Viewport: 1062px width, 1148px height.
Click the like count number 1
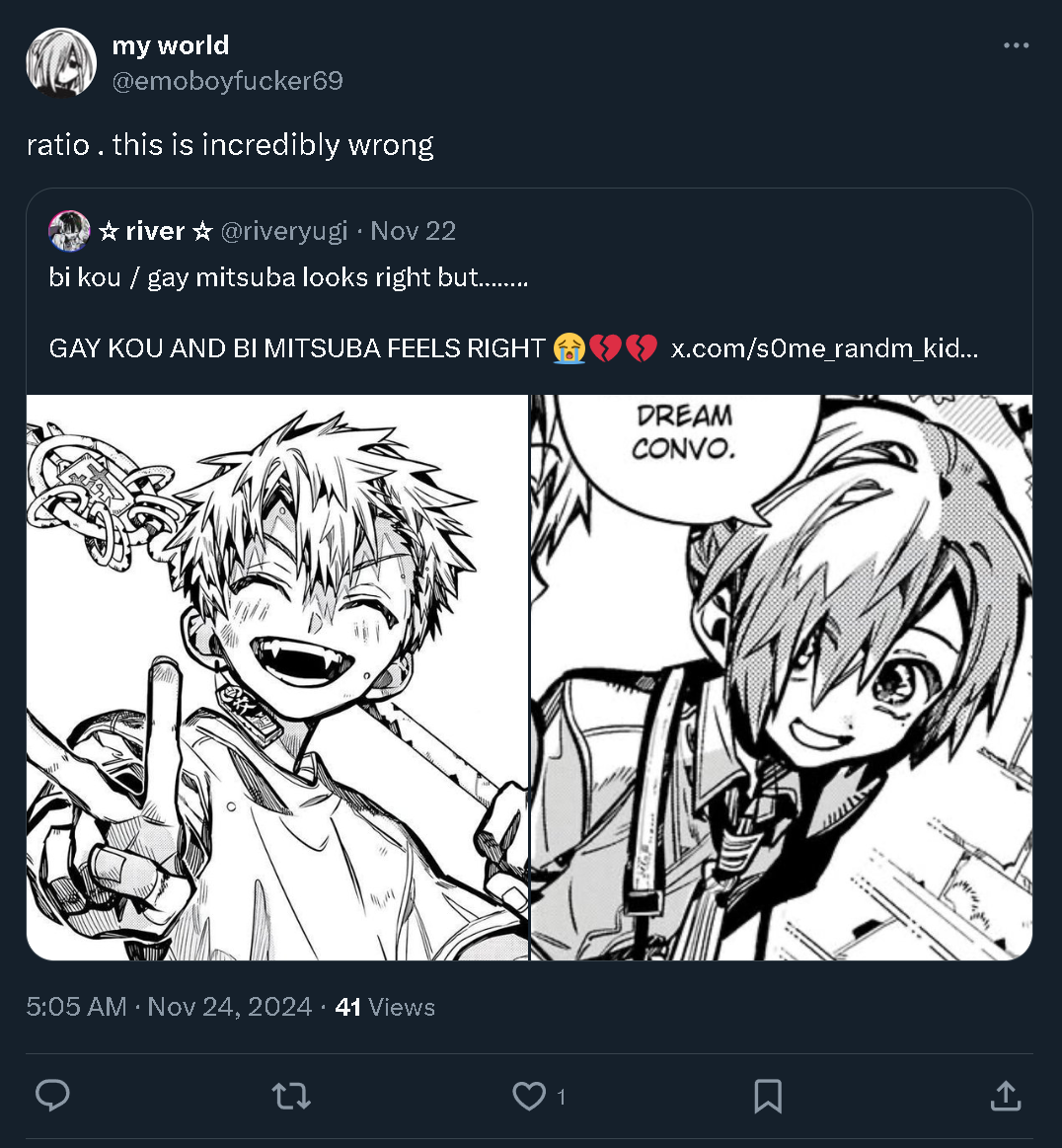[561, 1097]
